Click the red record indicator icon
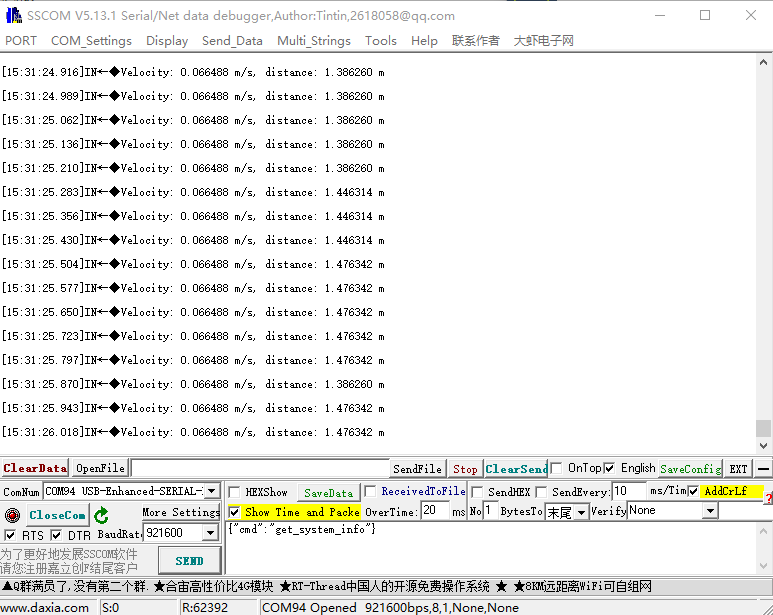 (x=12, y=515)
